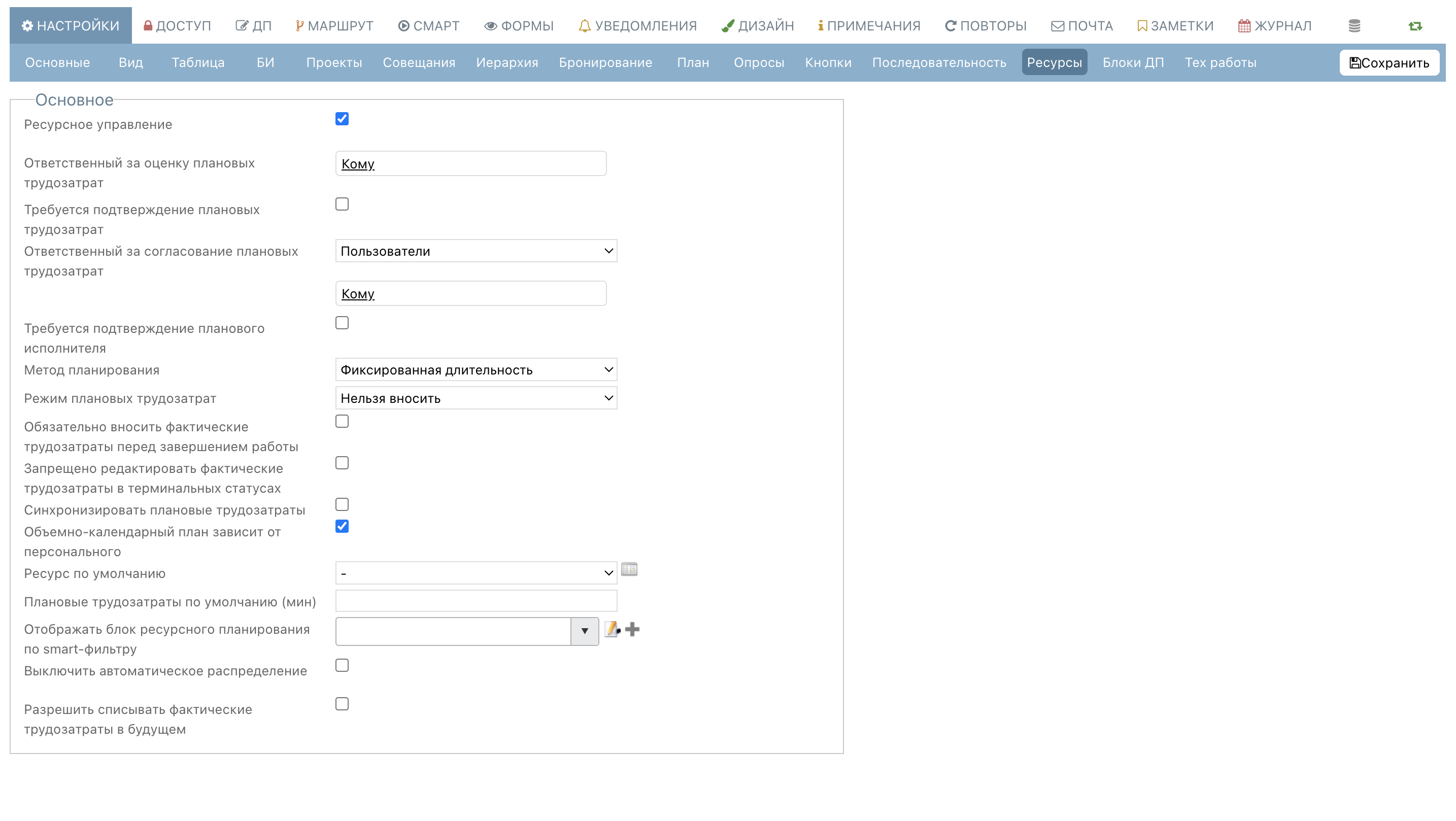1456x821 pixels.
Task: Open the Ресурс по умолчанию dropdown
Action: coord(476,573)
